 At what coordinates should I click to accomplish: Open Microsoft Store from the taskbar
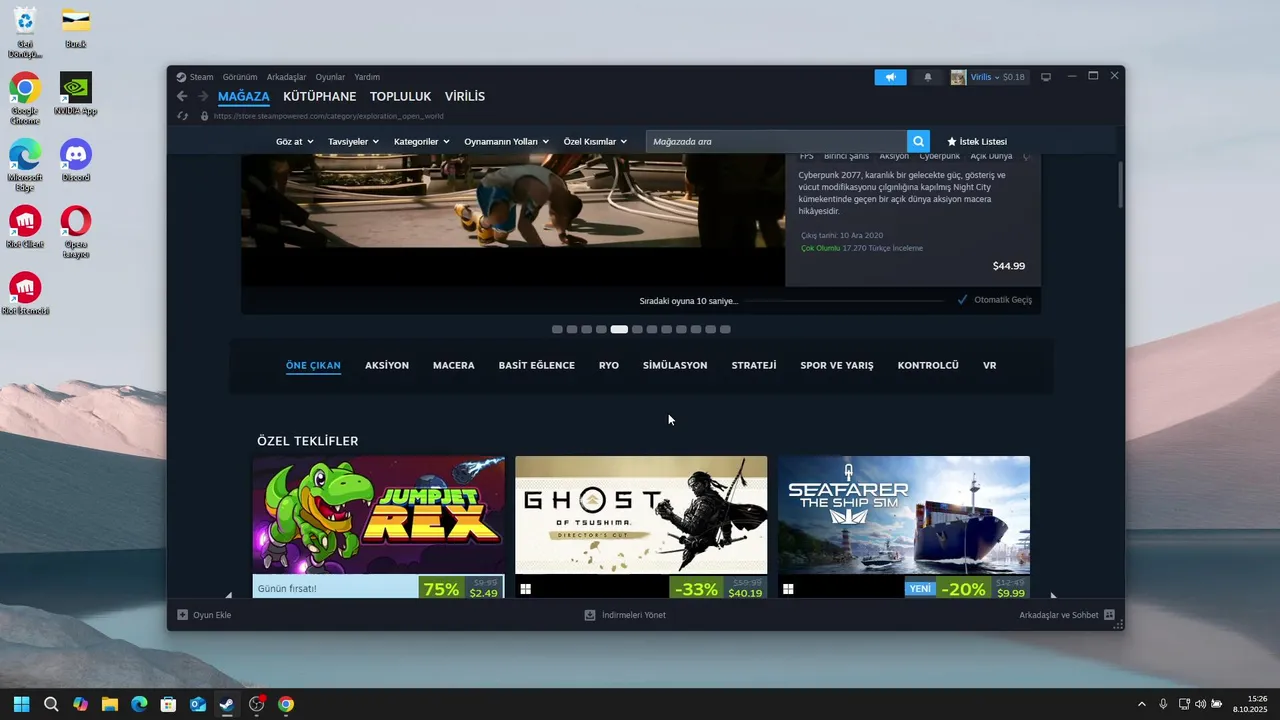[x=168, y=704]
